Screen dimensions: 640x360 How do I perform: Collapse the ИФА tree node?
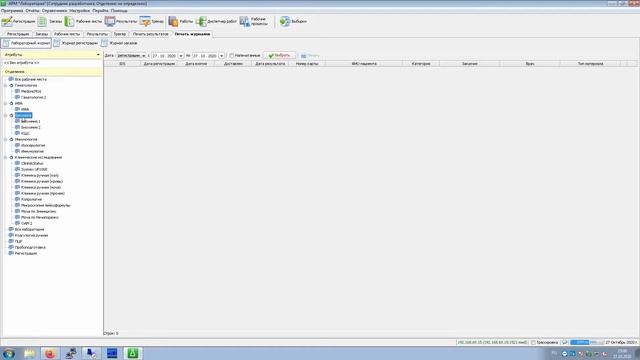(x=6, y=104)
